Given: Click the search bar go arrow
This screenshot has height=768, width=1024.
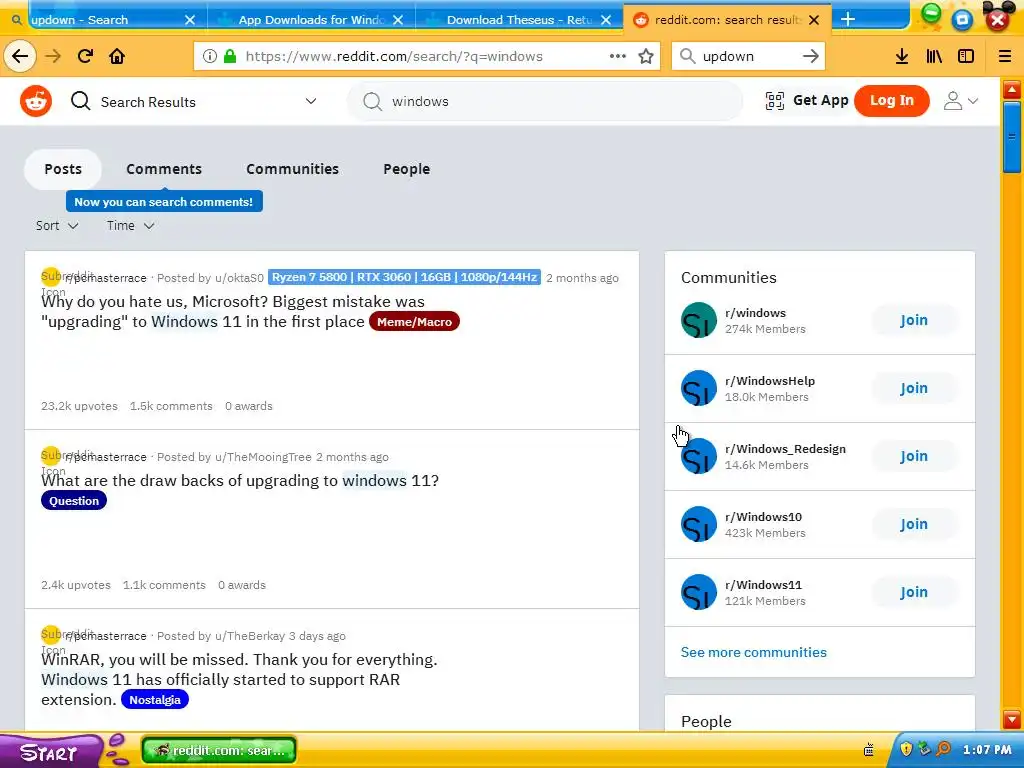Looking at the screenshot, I should coord(810,56).
